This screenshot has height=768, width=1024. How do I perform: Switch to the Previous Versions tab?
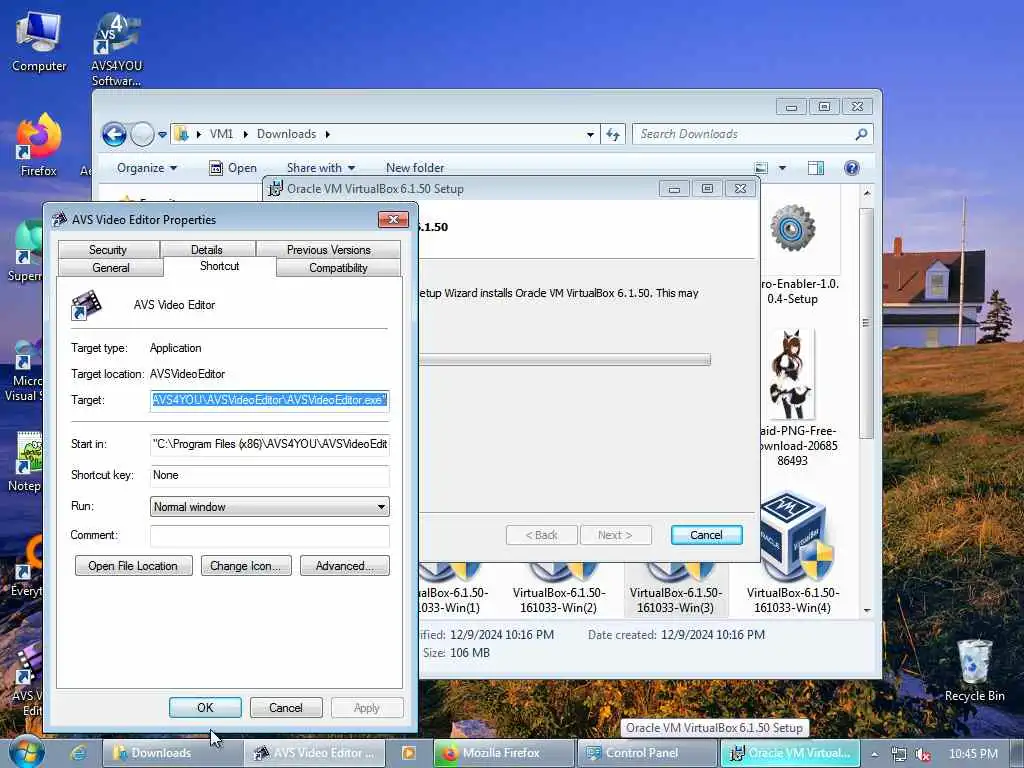click(x=328, y=249)
